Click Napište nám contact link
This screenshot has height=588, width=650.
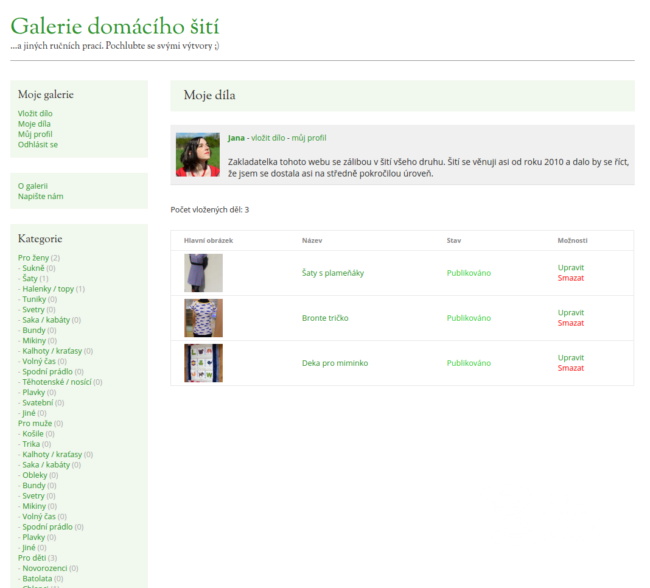point(41,196)
